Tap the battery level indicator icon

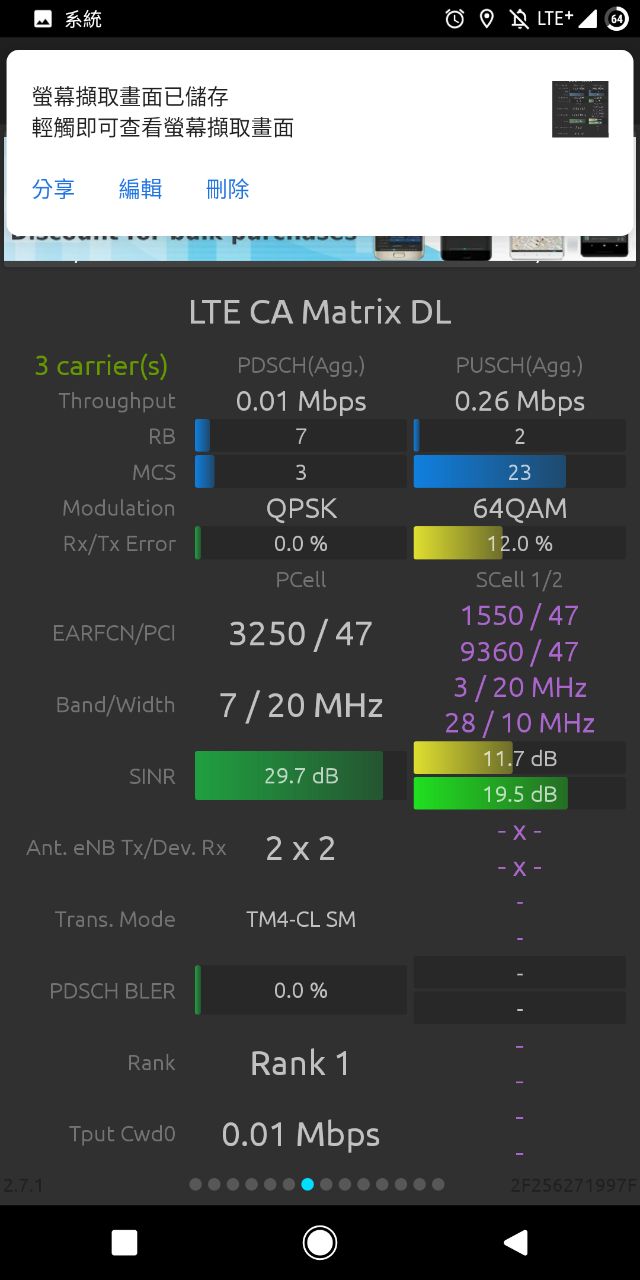click(x=617, y=19)
